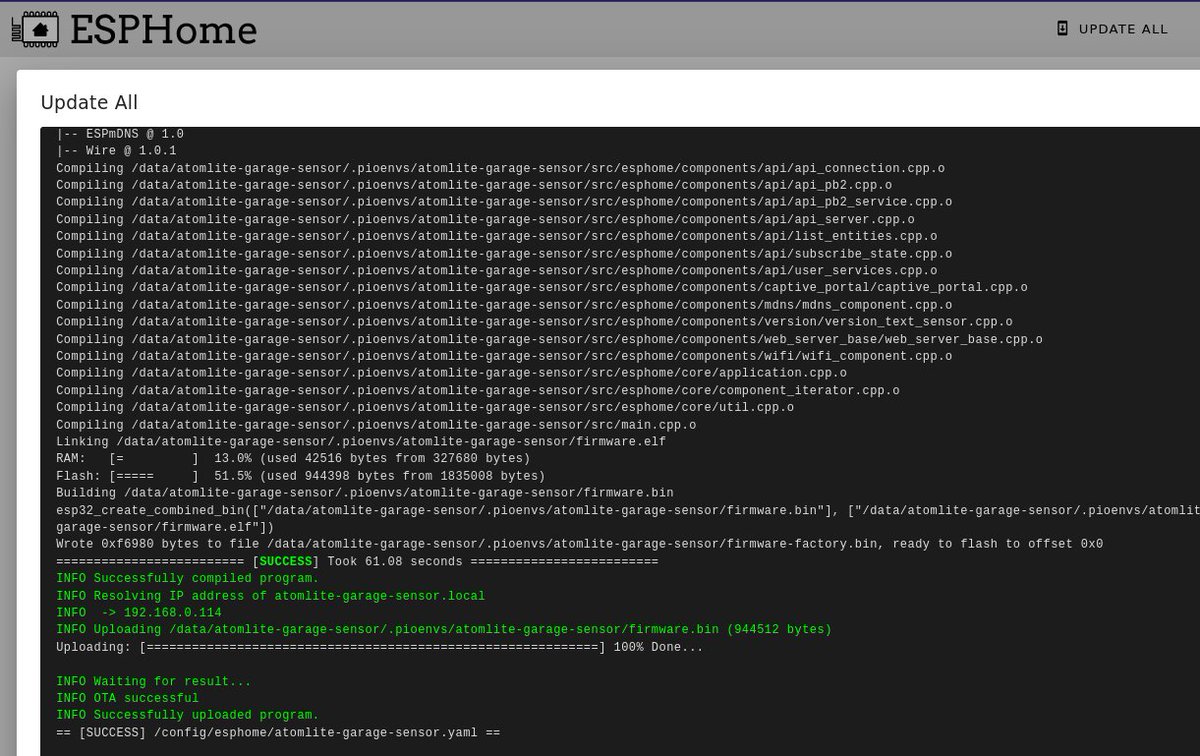Viewport: 1200px width, 756px height.
Task: Click "INFO Successfully uploaded program." line
Action: (x=188, y=715)
